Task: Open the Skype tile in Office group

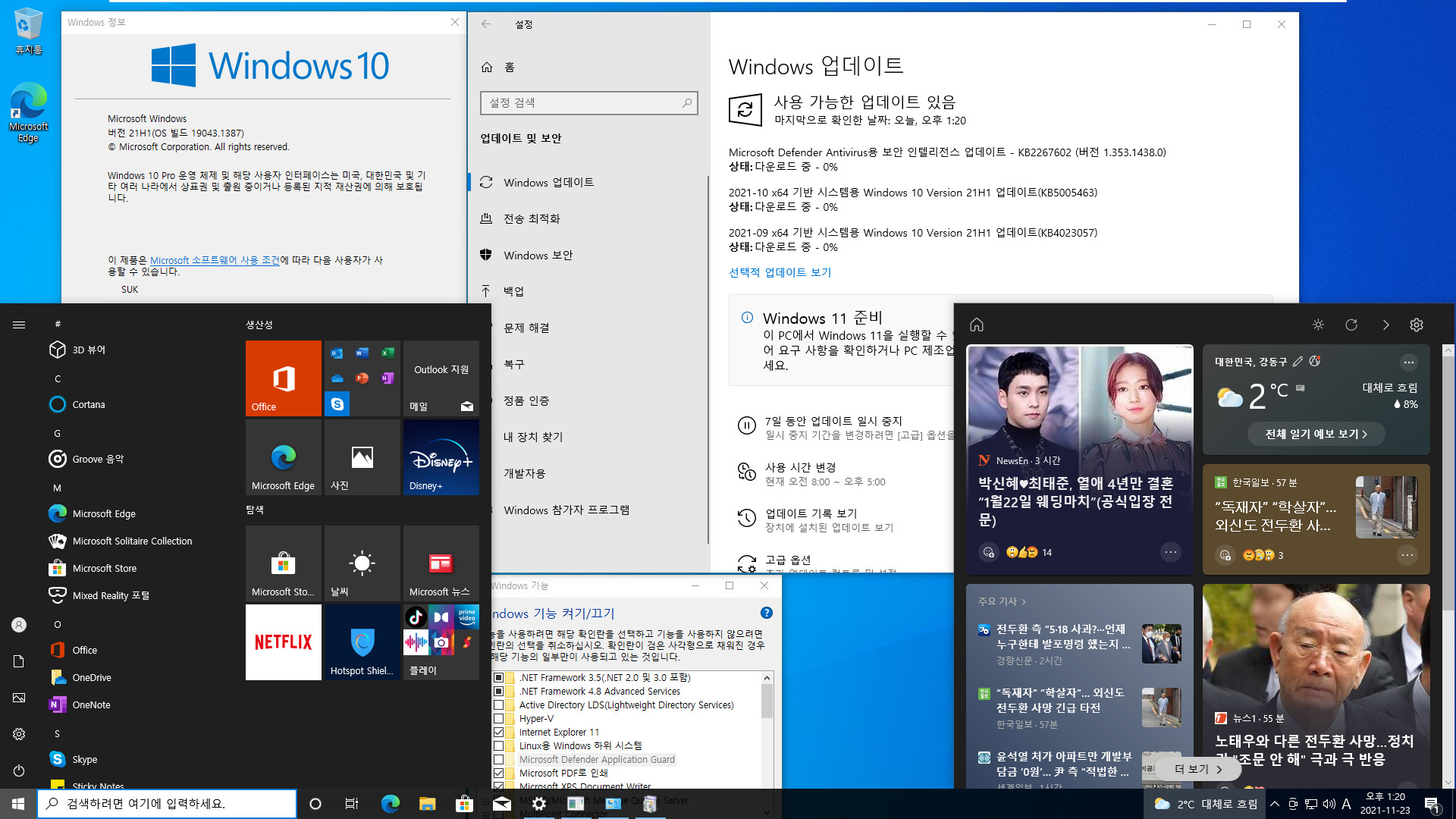Action: click(x=337, y=404)
